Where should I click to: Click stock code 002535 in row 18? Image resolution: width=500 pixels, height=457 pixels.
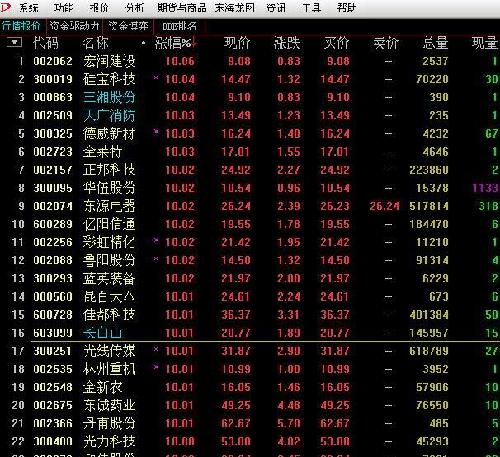[53, 369]
